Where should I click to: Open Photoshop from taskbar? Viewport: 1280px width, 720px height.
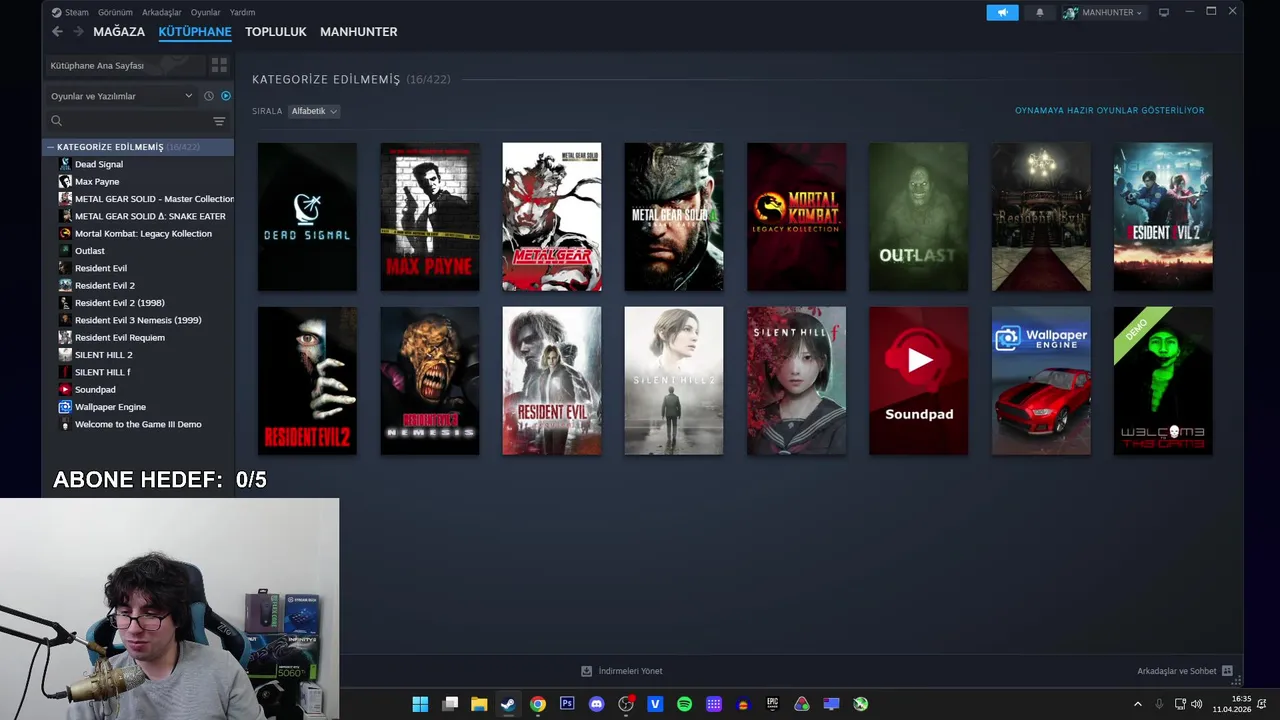(x=567, y=704)
